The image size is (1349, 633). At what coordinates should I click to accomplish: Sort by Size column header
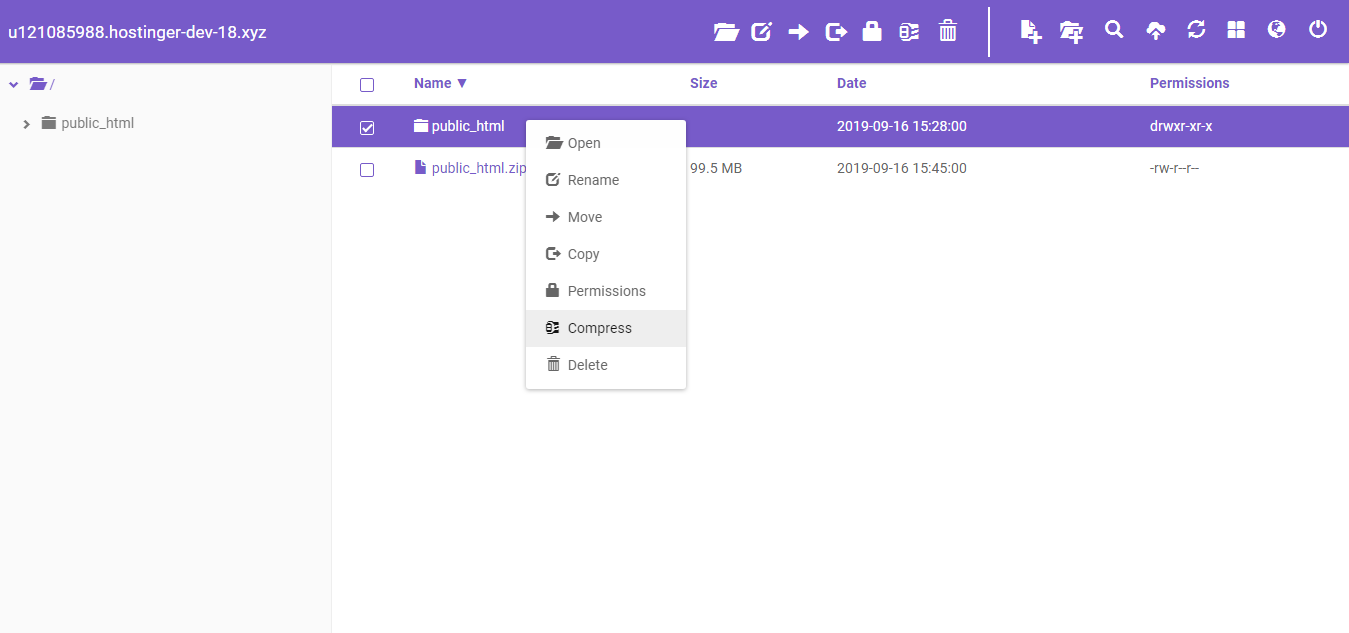703,83
